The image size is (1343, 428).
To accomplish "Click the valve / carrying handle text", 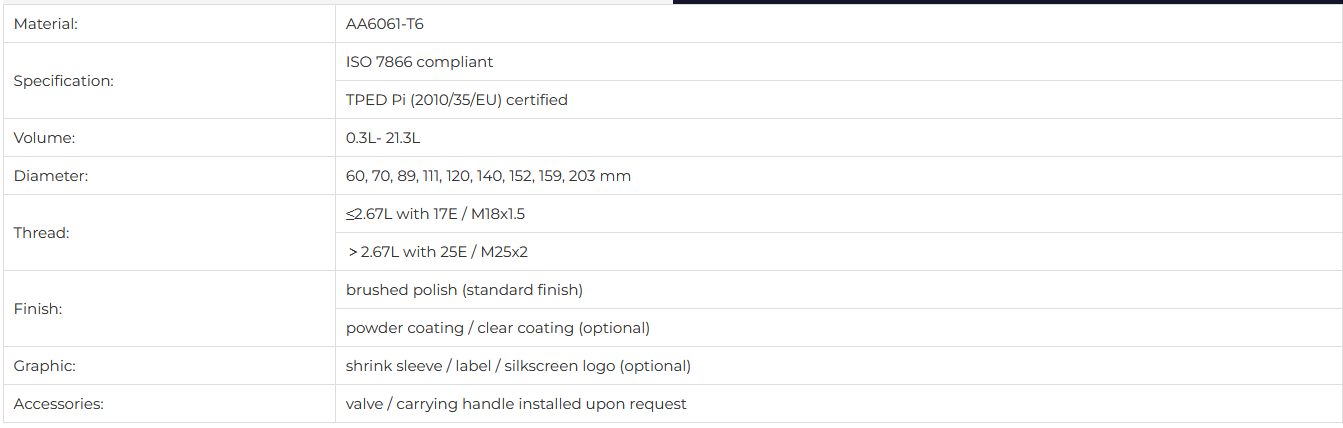I will (516, 404).
